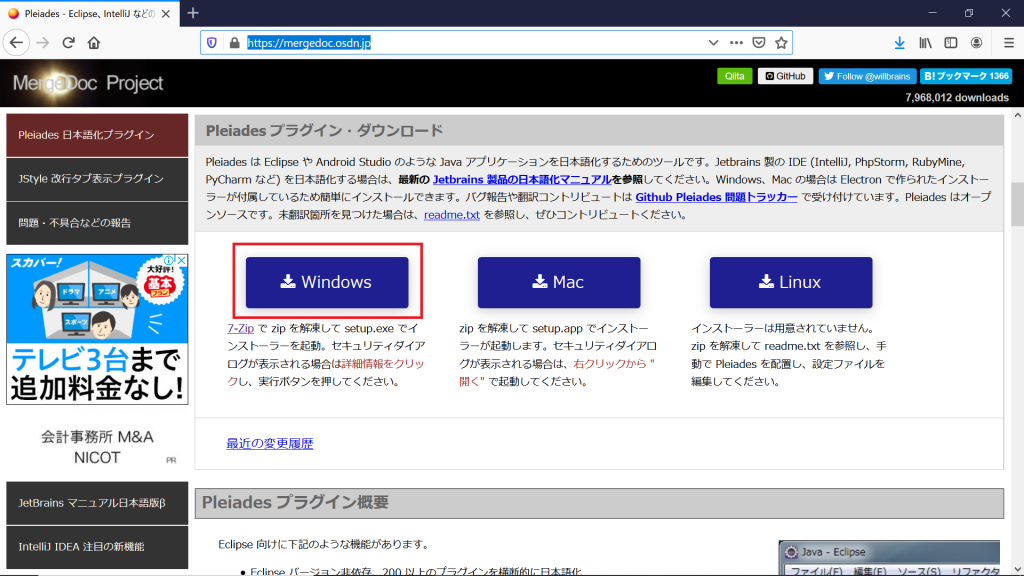This screenshot has height=576, width=1024.
Task: Open 最近の変更履歴 link
Action: (x=270, y=443)
